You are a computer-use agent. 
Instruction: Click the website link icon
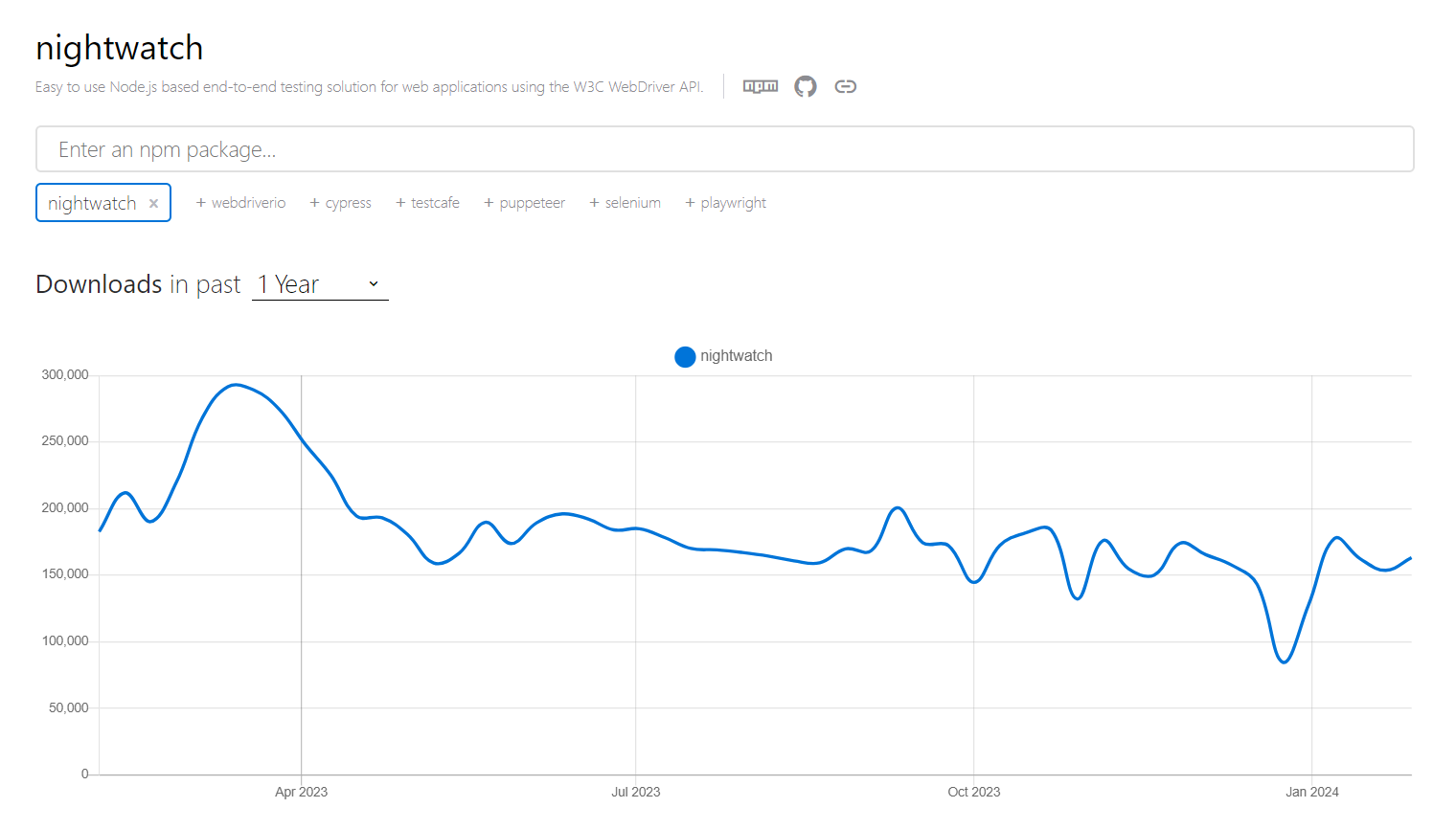coord(846,86)
